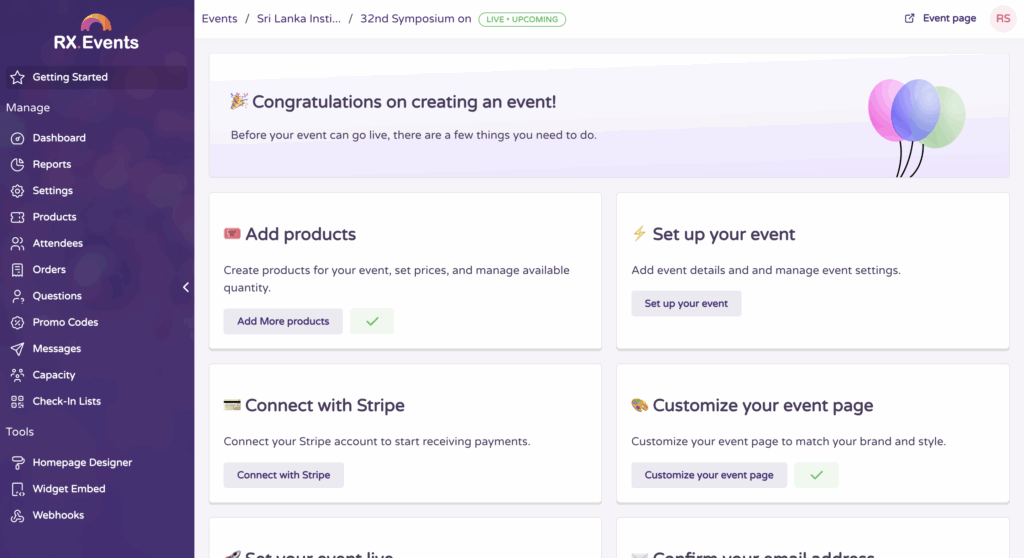Collapse the sidebar with the chevron arrow

point(186,288)
